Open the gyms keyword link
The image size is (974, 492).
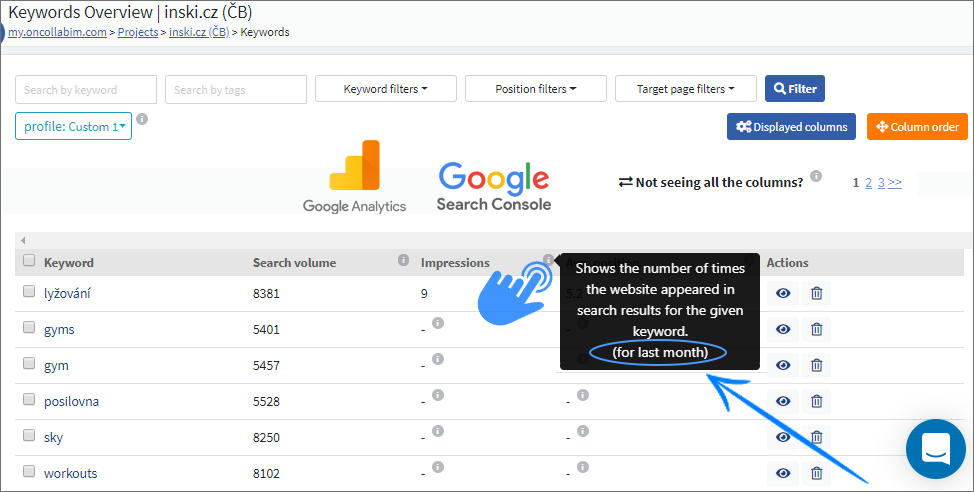(x=59, y=330)
